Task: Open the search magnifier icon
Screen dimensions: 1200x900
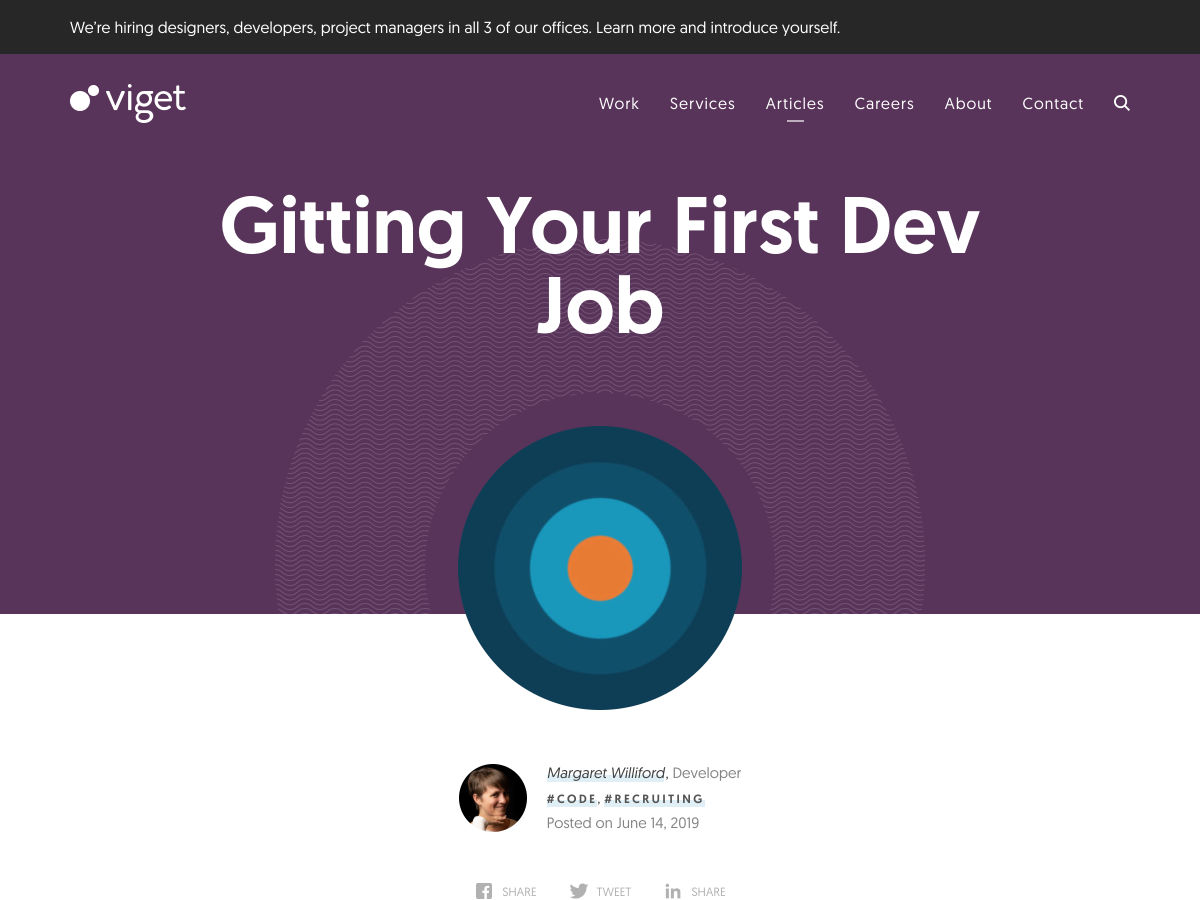Action: click(1122, 103)
